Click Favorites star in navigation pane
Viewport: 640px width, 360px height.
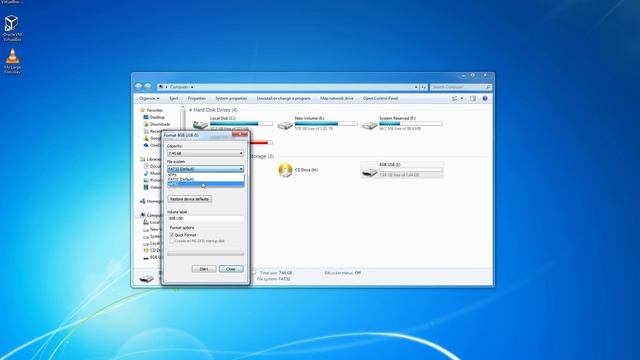(x=142, y=110)
